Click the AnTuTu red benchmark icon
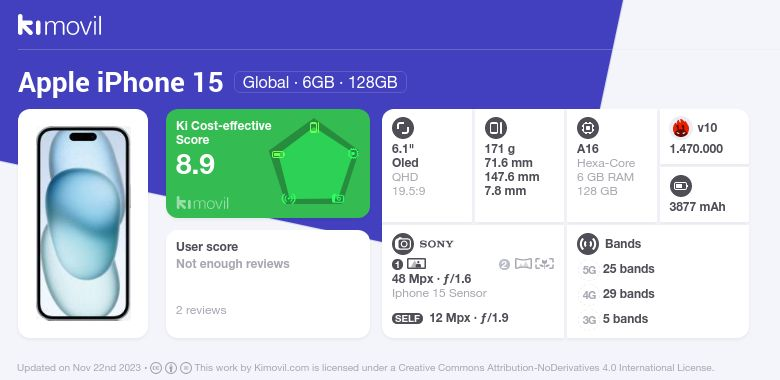 point(681,128)
